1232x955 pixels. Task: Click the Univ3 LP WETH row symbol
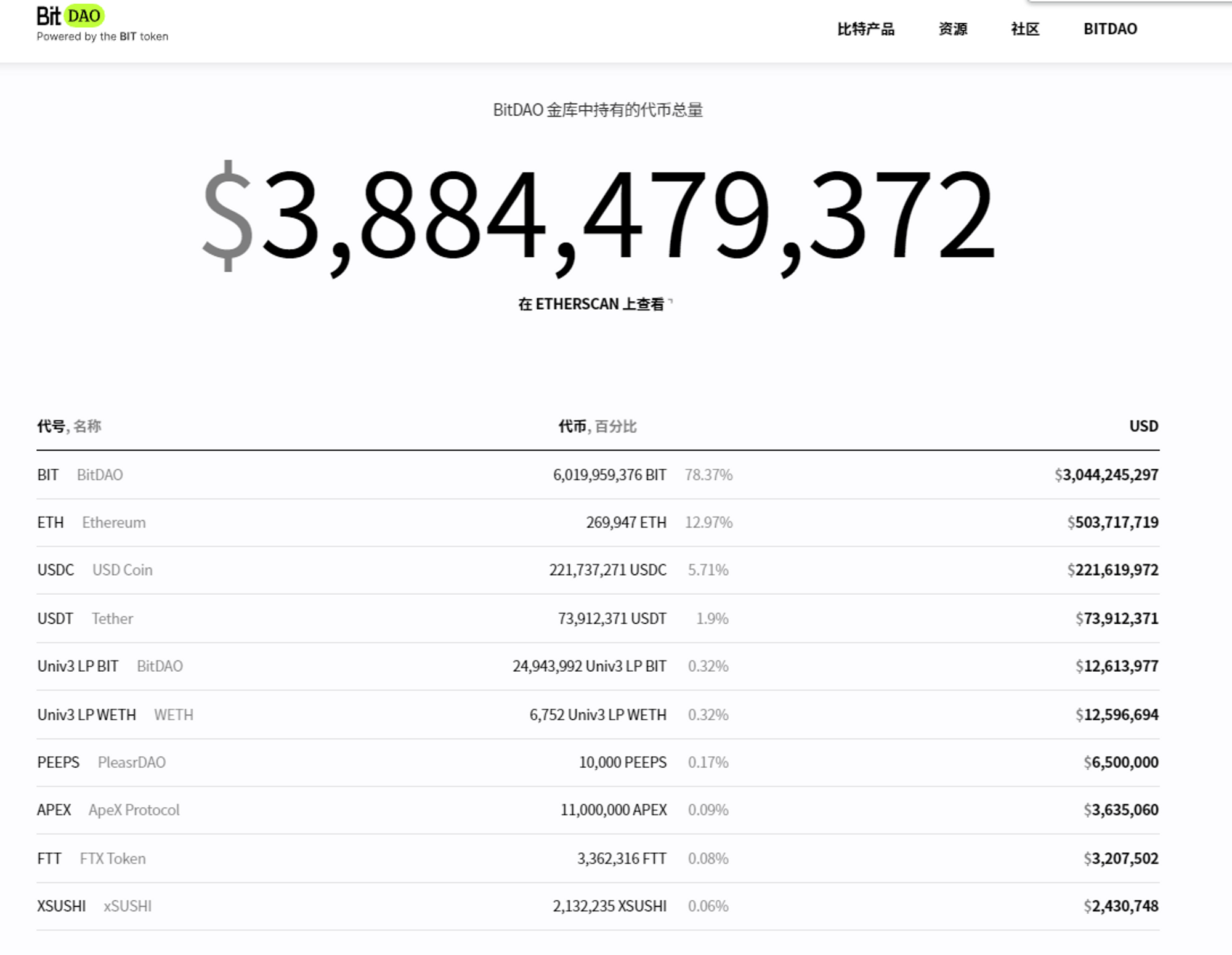pos(86,715)
